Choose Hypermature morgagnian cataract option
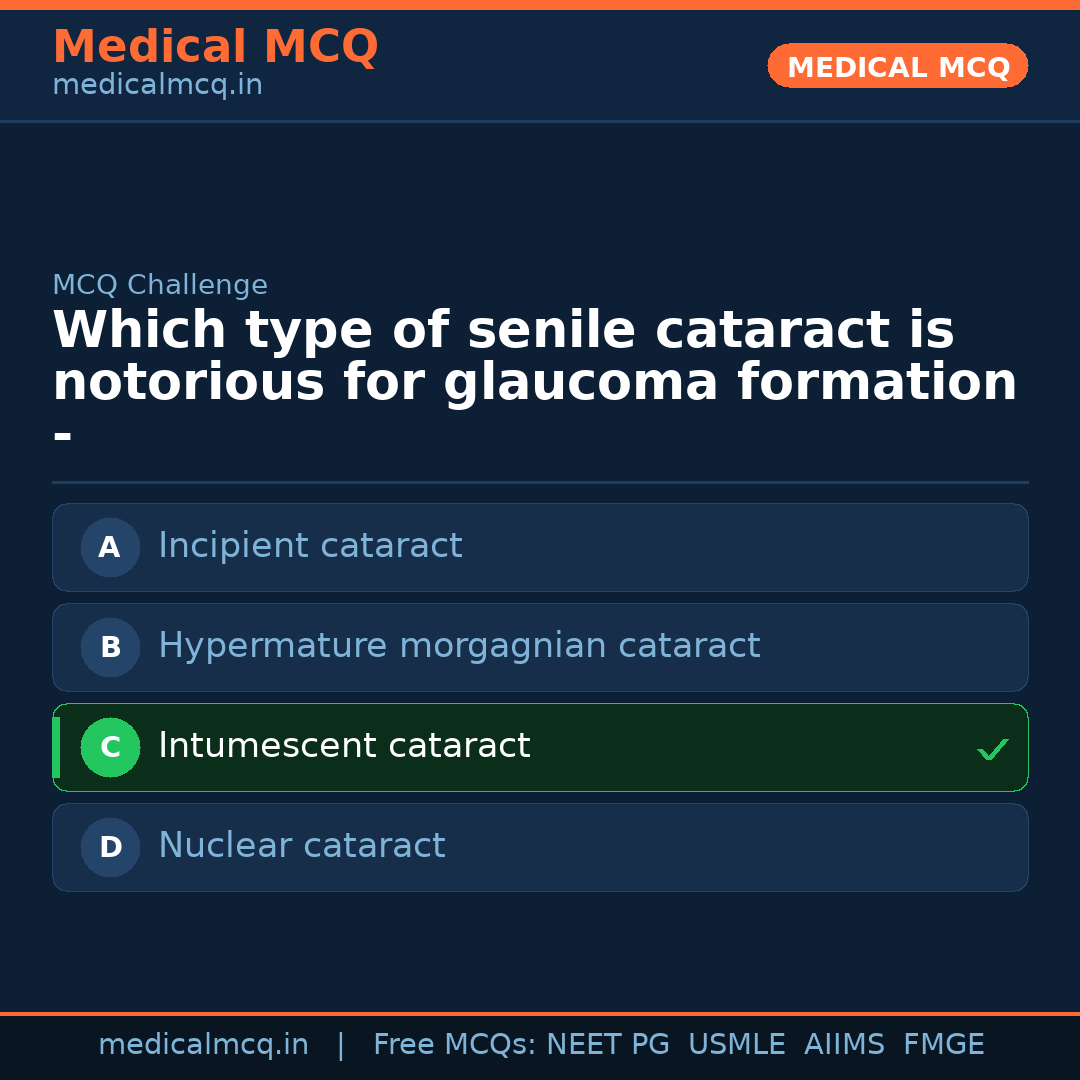1080x1080 pixels. click(459, 646)
